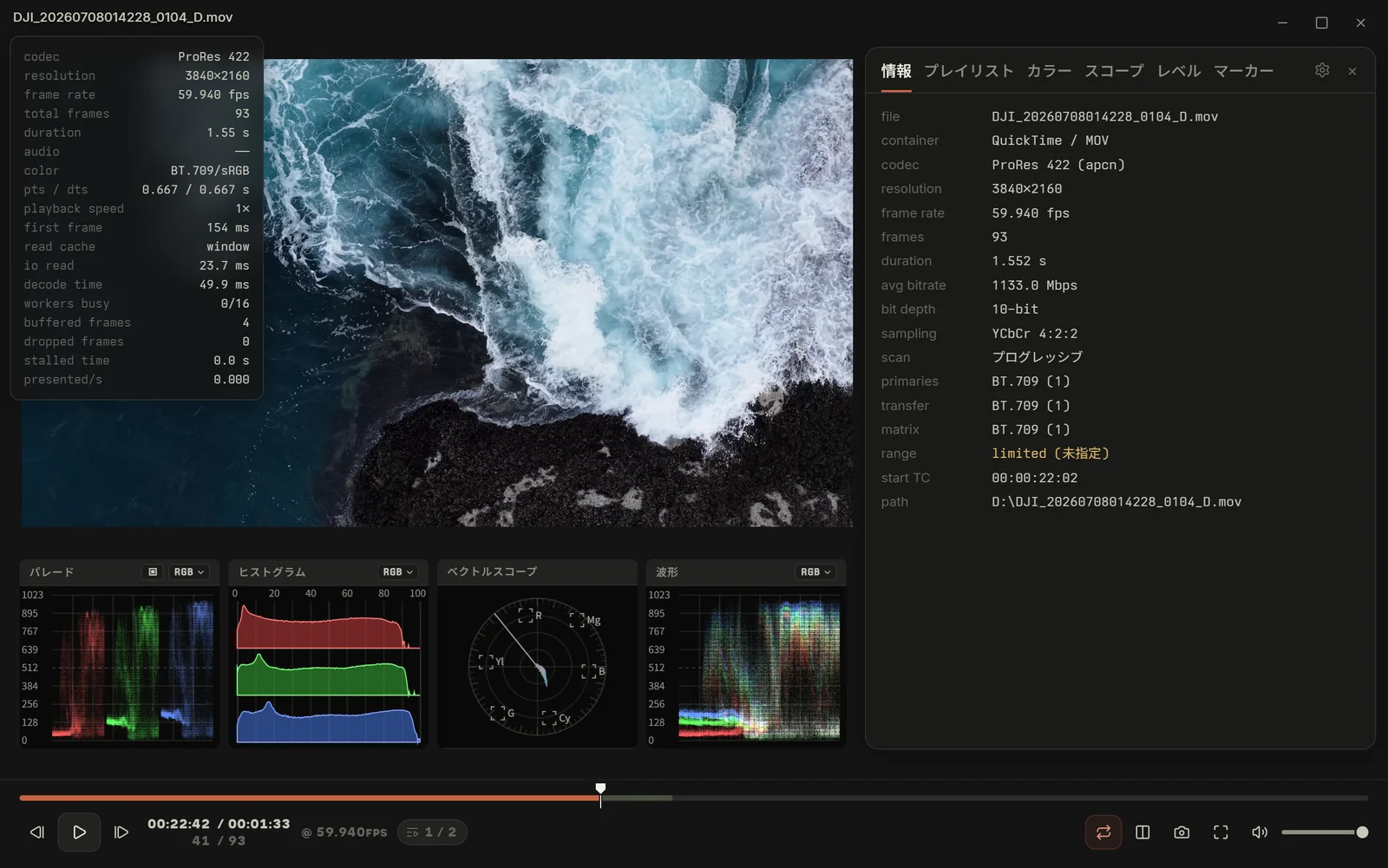The height and width of the screenshot is (868, 1388).
Task: Toggle パレード scope layout icon
Action: tap(153, 572)
